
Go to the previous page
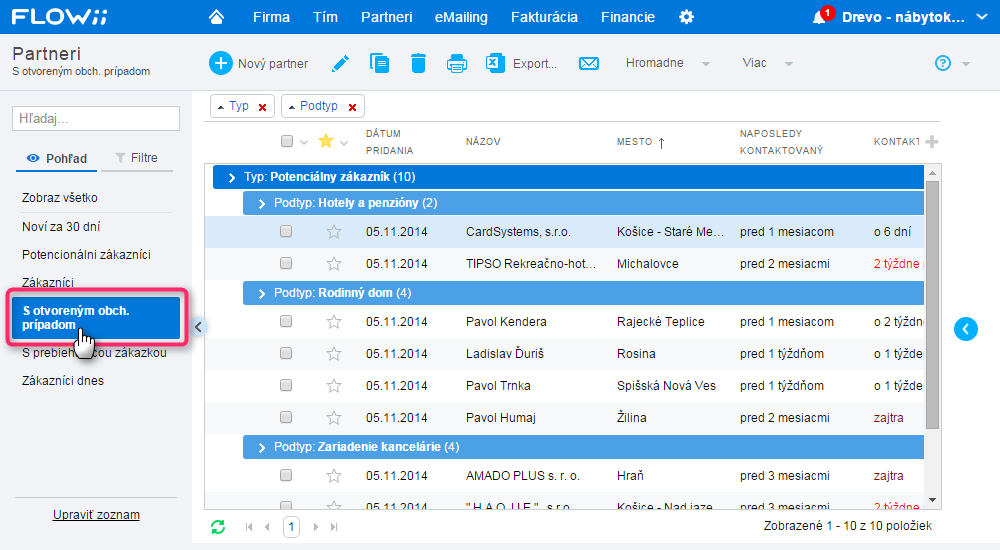[x=267, y=527]
